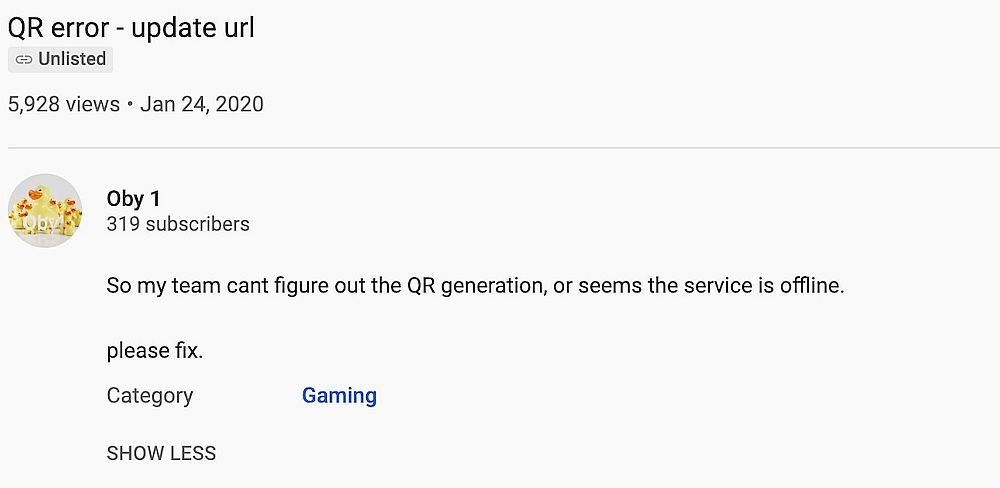Open the Oby 1 channel name
This screenshot has height=488, width=1000.
point(133,198)
